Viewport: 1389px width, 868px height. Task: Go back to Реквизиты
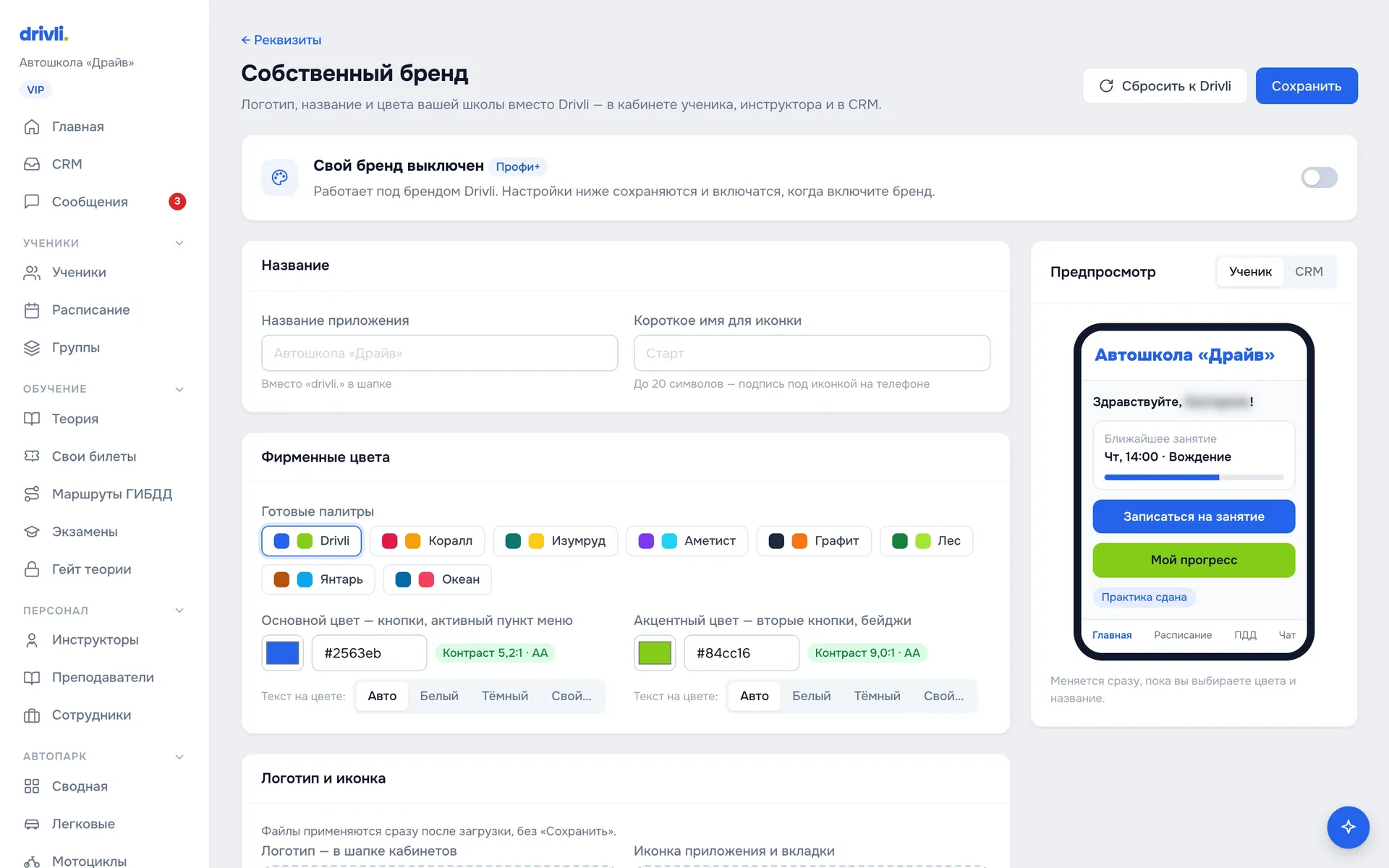click(281, 40)
